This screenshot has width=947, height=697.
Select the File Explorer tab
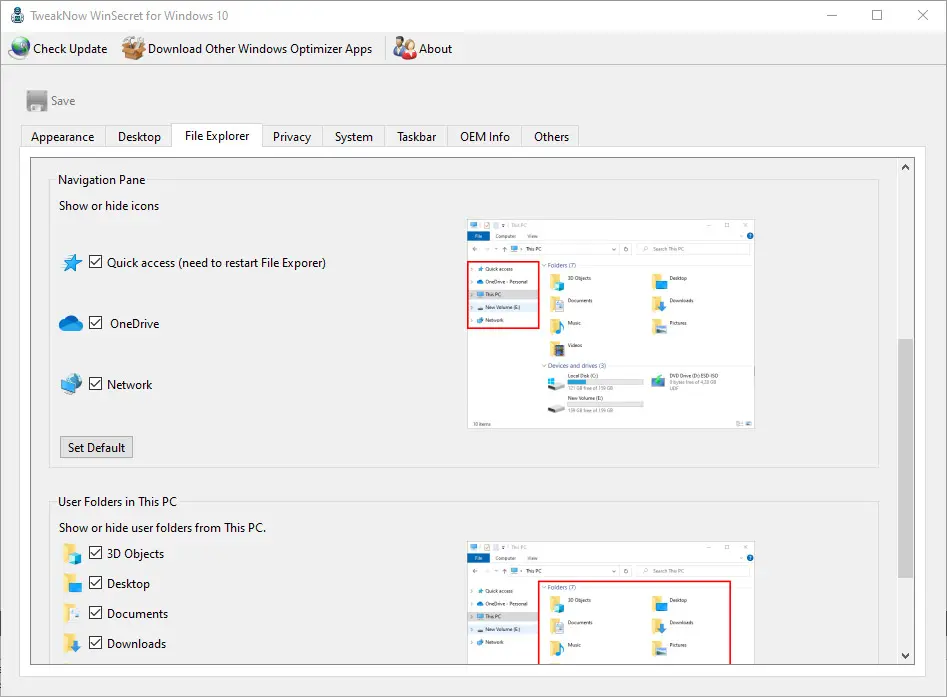(217, 136)
